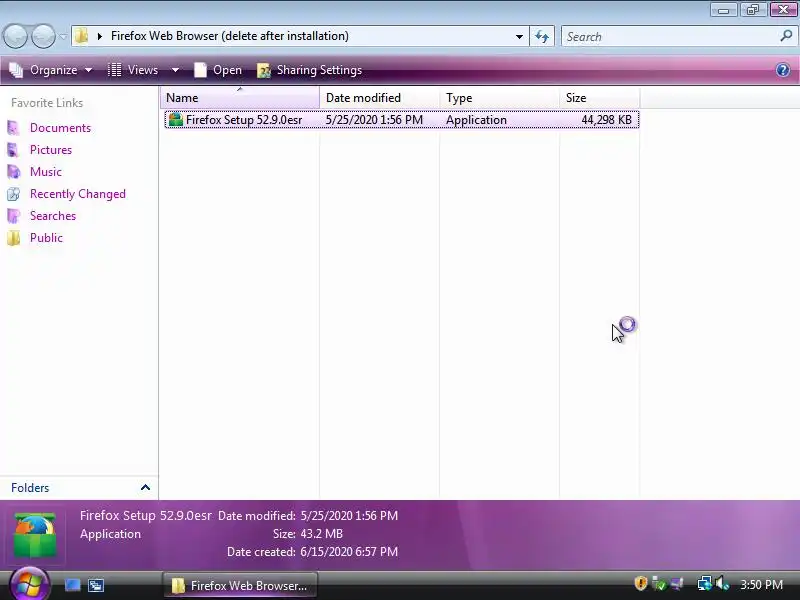Click the Refresh button next to address bar
Image resolution: width=800 pixels, height=600 pixels.
tap(542, 37)
